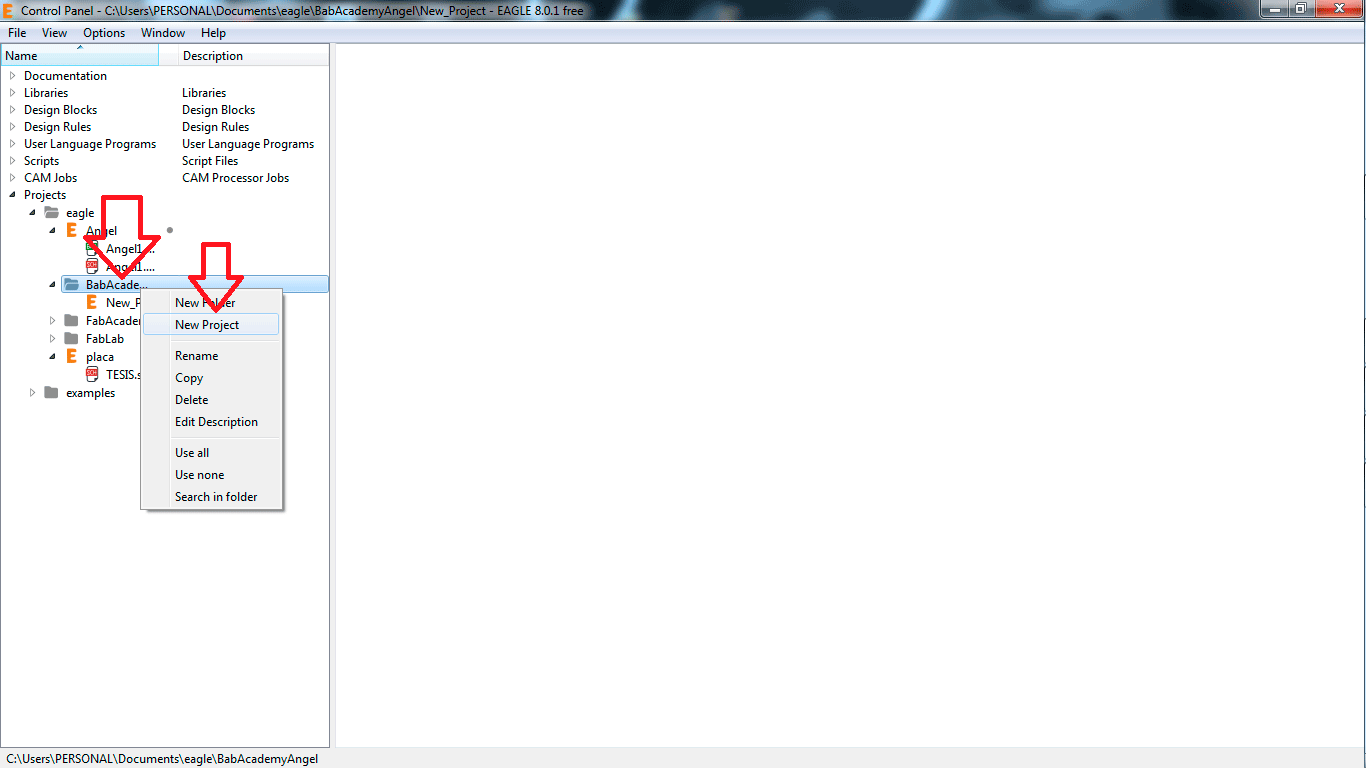This screenshot has height=768, width=1366.
Task: Expand the examples folder arrow
Action: [x=32, y=393]
